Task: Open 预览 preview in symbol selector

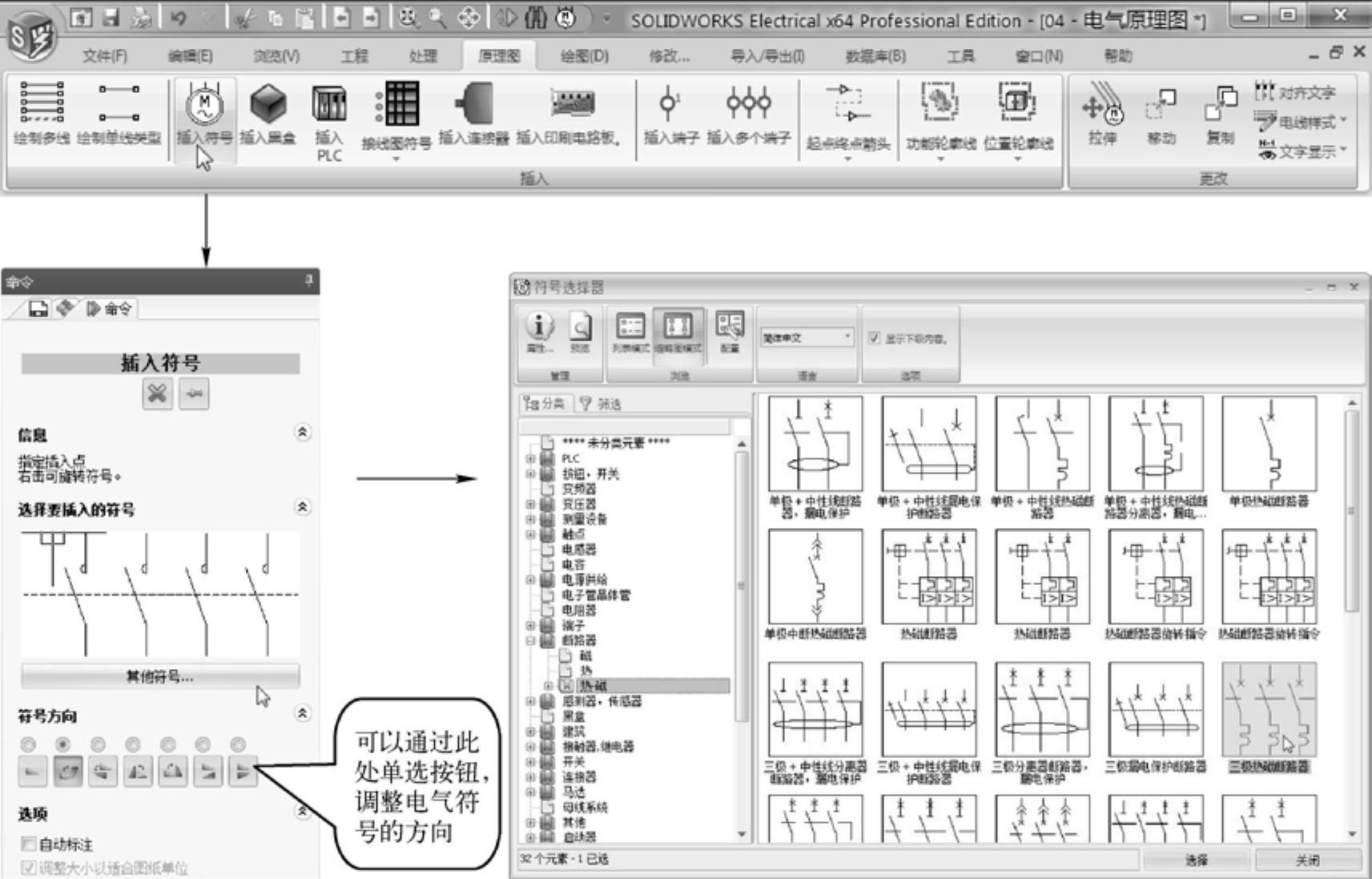Action: click(x=580, y=332)
